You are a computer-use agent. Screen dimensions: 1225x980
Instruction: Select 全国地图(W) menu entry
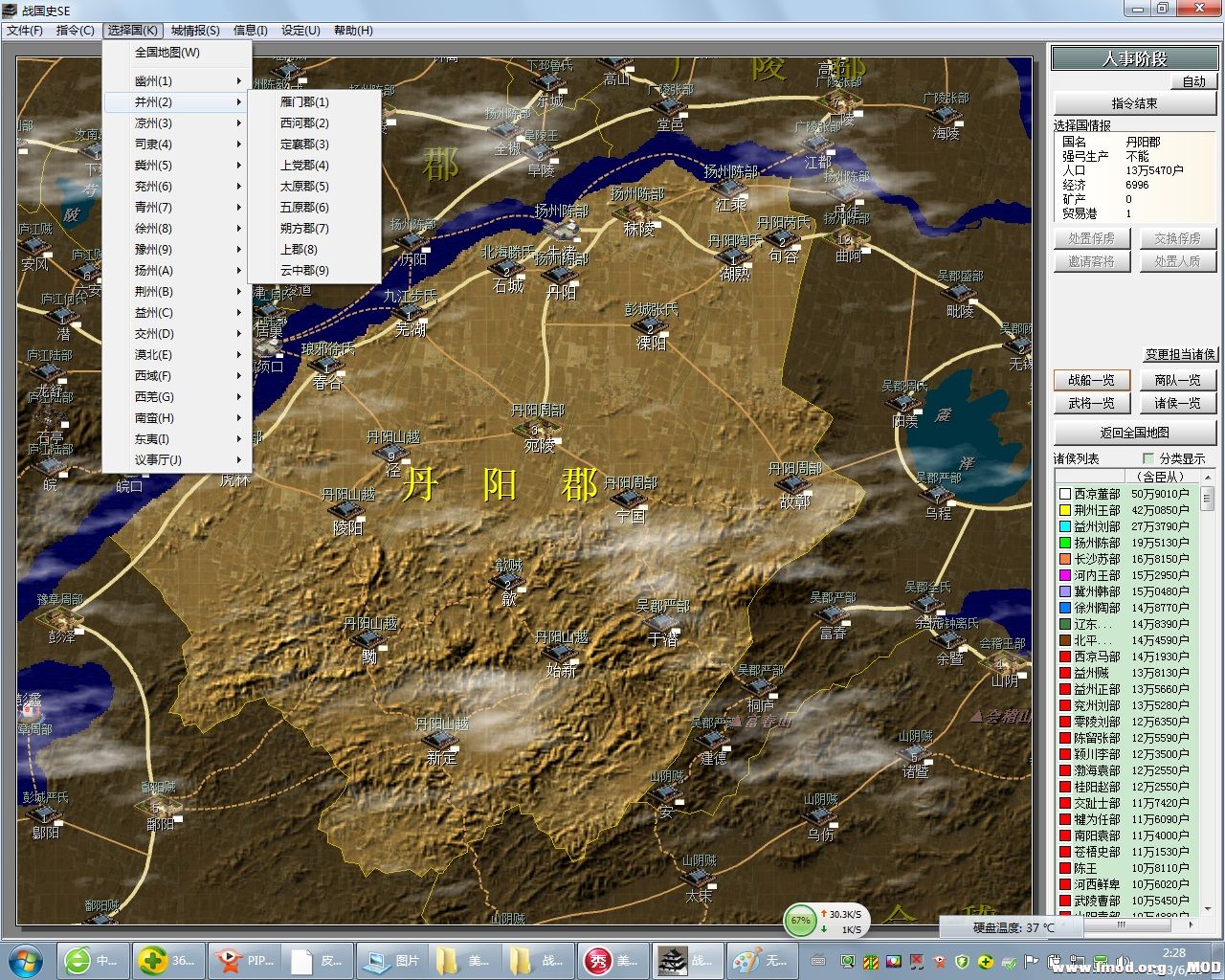tap(167, 53)
